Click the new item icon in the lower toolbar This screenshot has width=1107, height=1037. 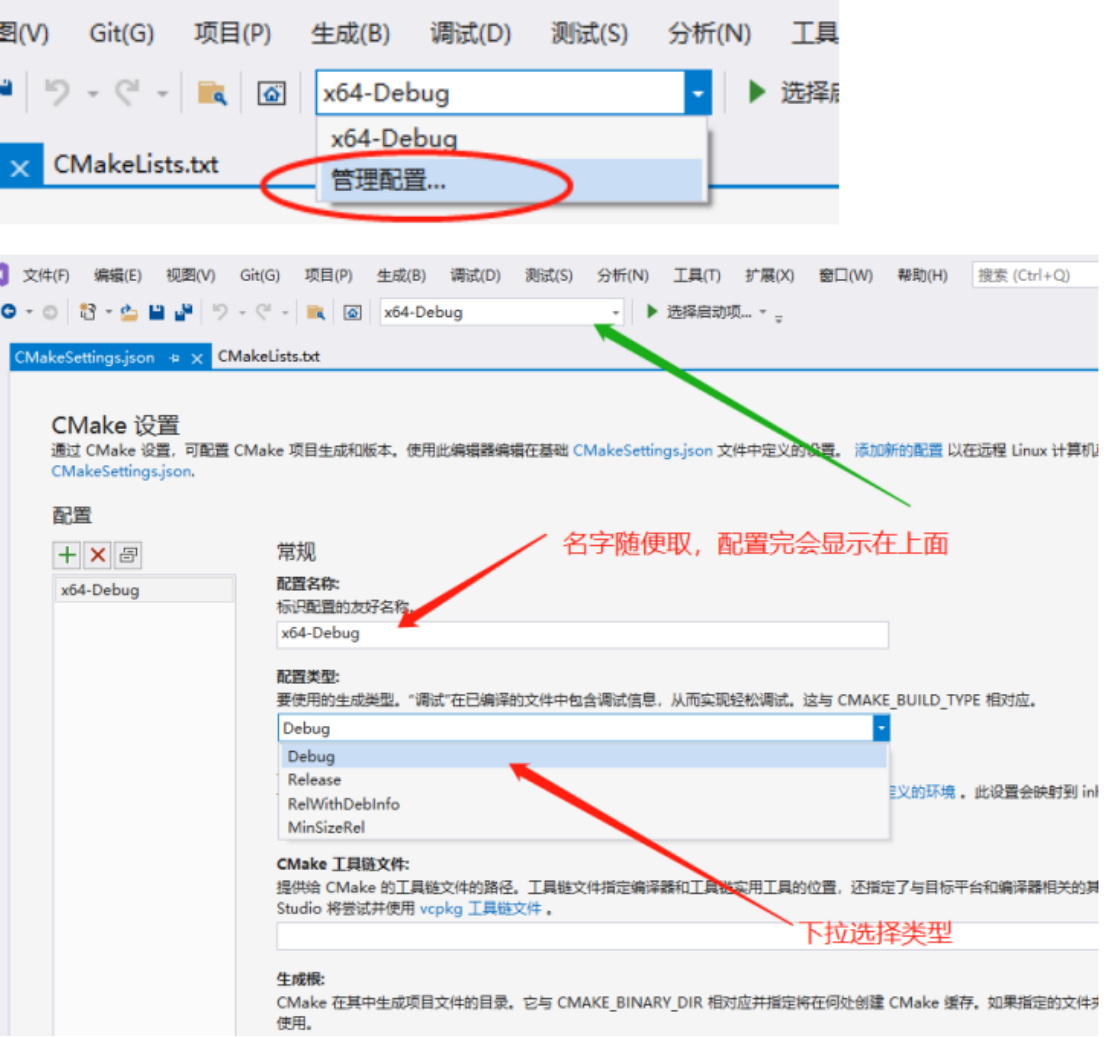coord(88,311)
